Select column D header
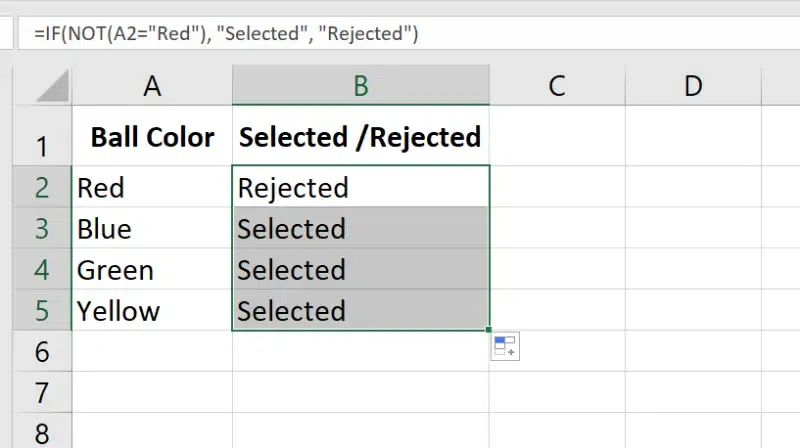 (x=692, y=87)
